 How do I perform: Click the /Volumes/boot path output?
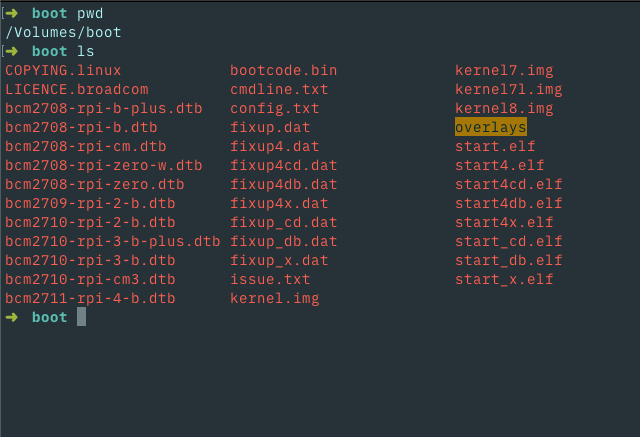point(63,32)
